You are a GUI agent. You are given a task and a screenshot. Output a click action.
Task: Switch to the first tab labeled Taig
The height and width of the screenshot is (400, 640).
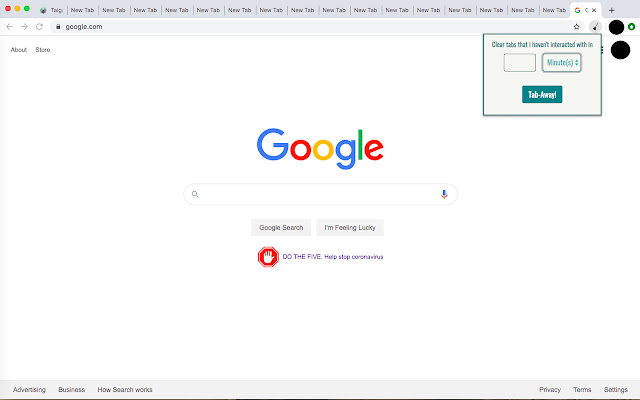51,10
